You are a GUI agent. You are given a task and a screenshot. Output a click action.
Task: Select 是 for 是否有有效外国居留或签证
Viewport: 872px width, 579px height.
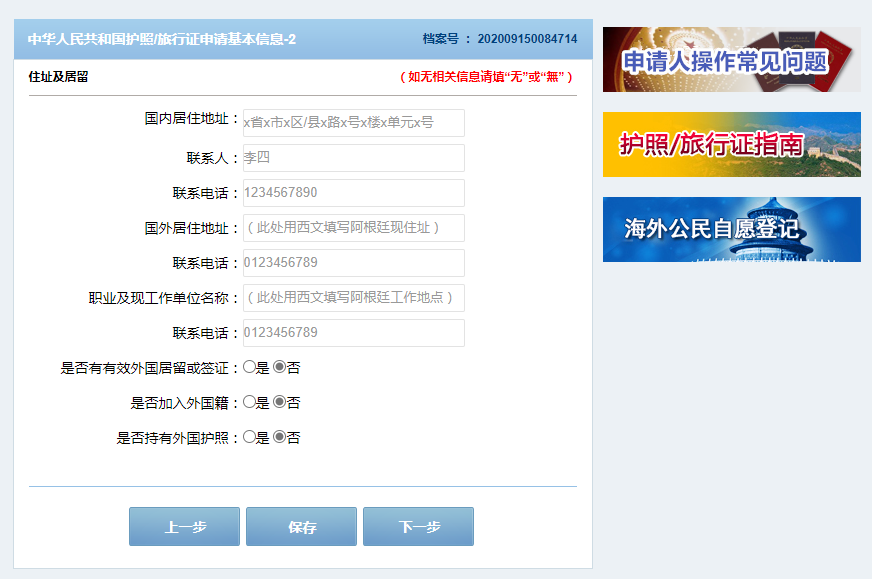[248, 367]
